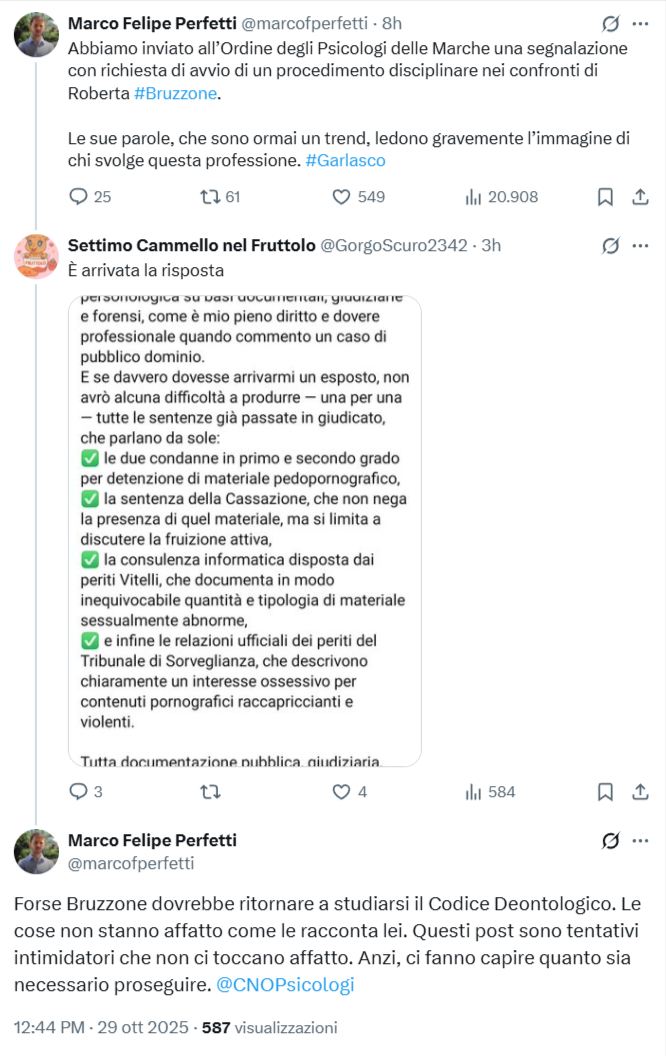Like the post with 549 likes
Screen dimensions: 666x1056
(x=342, y=197)
